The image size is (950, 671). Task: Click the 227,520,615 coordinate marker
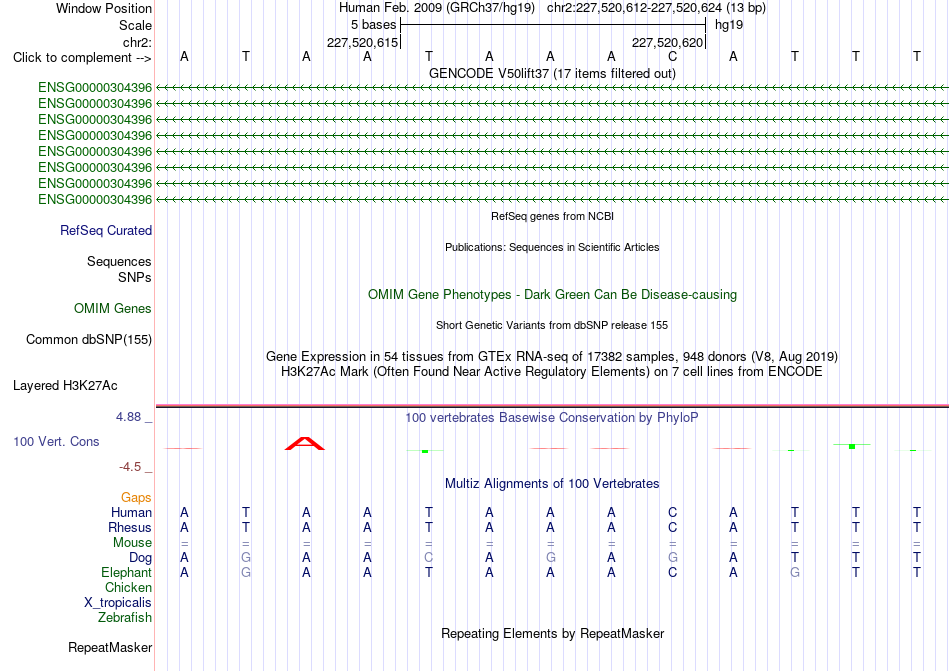pos(362,42)
